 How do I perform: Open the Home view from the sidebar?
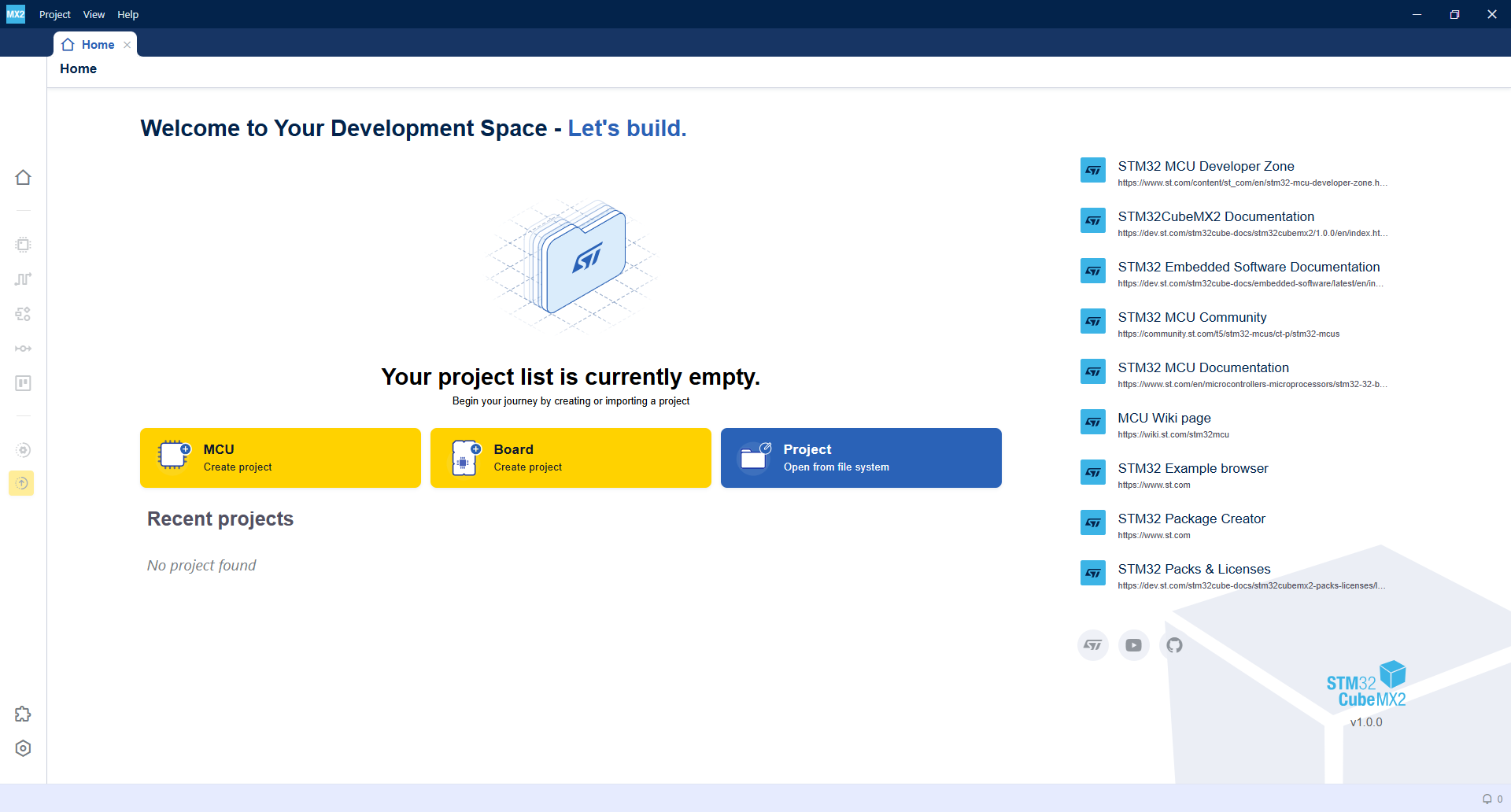tap(23, 177)
